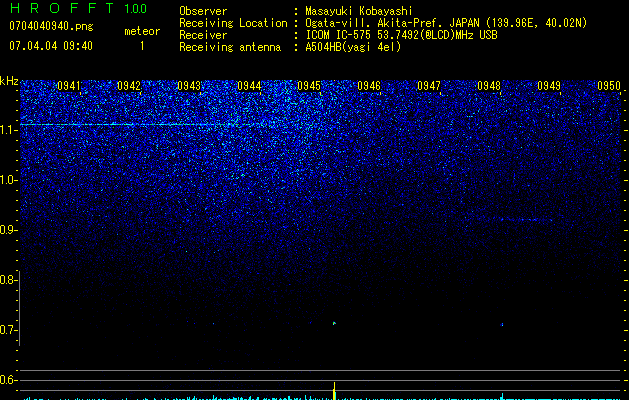
Task: Click the antenna text A504HB(yagi 4el)
Action: coord(353,47)
